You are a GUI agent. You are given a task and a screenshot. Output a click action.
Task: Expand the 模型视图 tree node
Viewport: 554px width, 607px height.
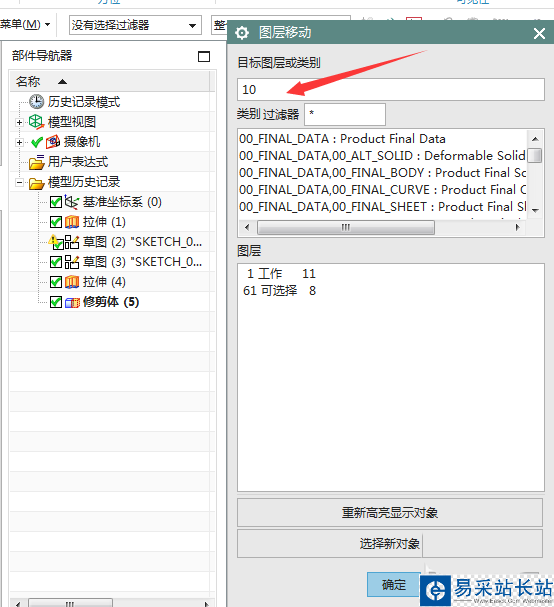(19, 122)
